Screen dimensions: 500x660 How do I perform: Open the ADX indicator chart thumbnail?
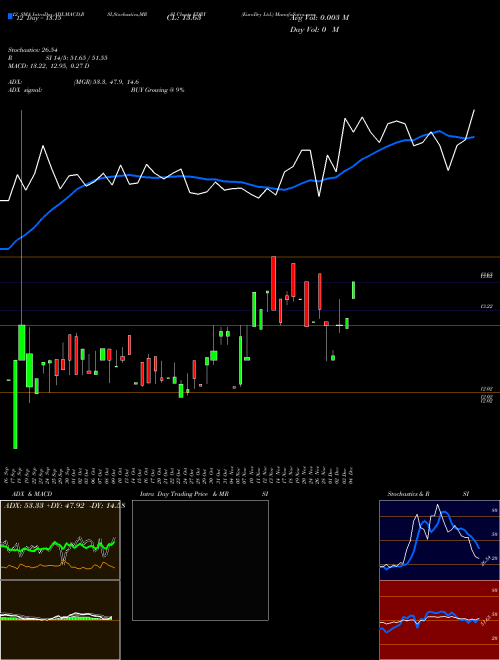click(60, 540)
